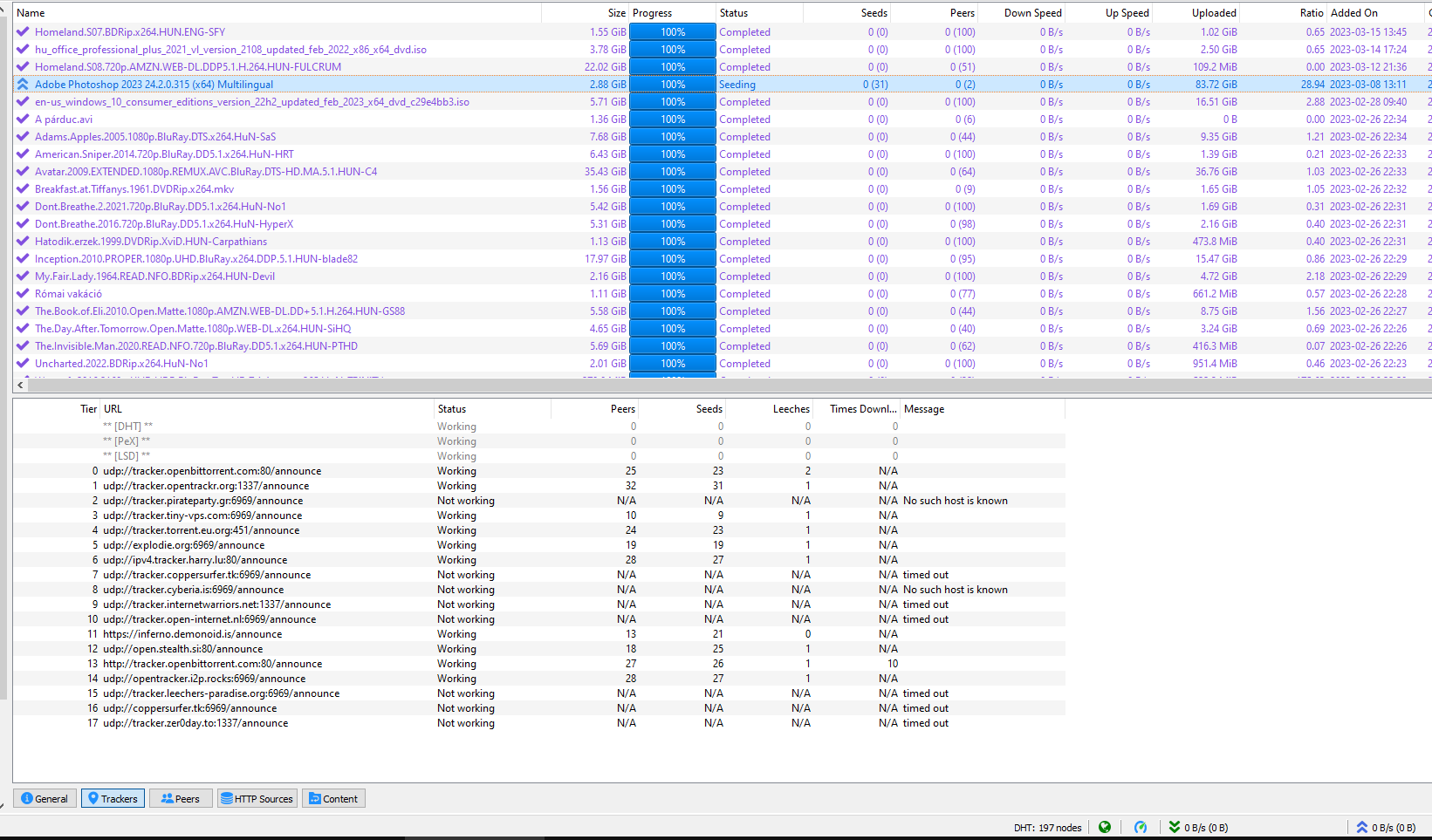Click seeding chevron icon beside Adobe Photoshop

coord(22,84)
